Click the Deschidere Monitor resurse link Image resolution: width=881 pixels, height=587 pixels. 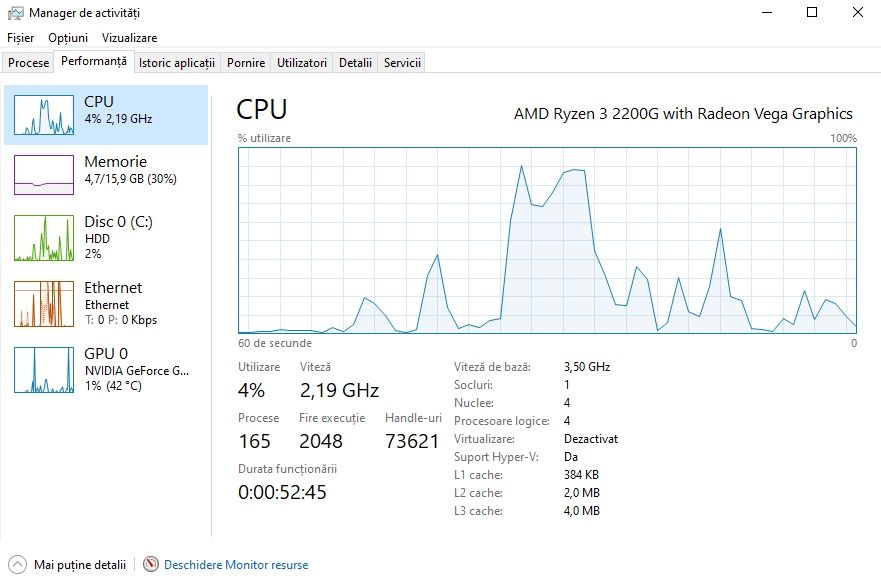tap(236, 565)
